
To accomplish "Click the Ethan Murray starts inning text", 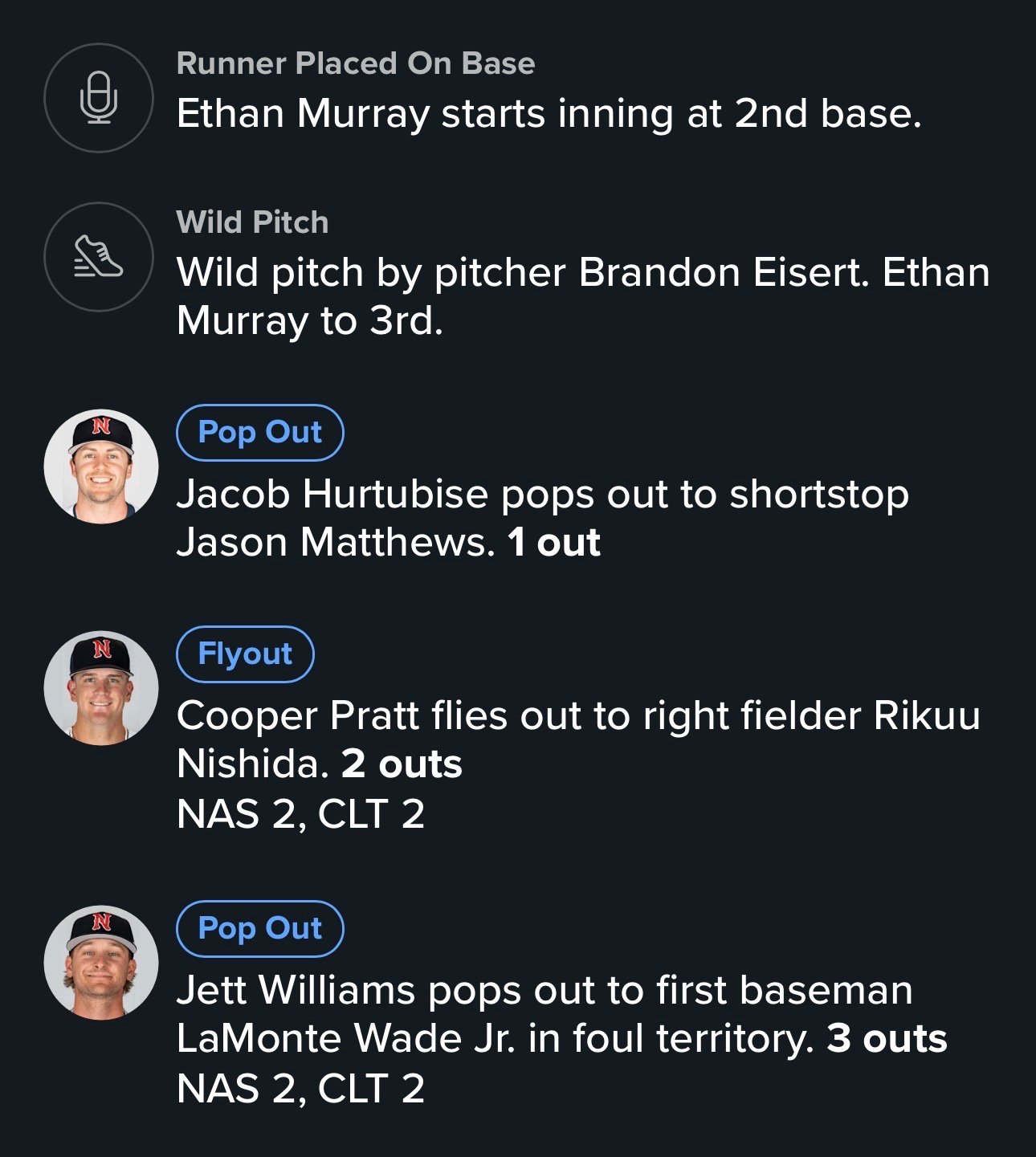I will point(549,113).
